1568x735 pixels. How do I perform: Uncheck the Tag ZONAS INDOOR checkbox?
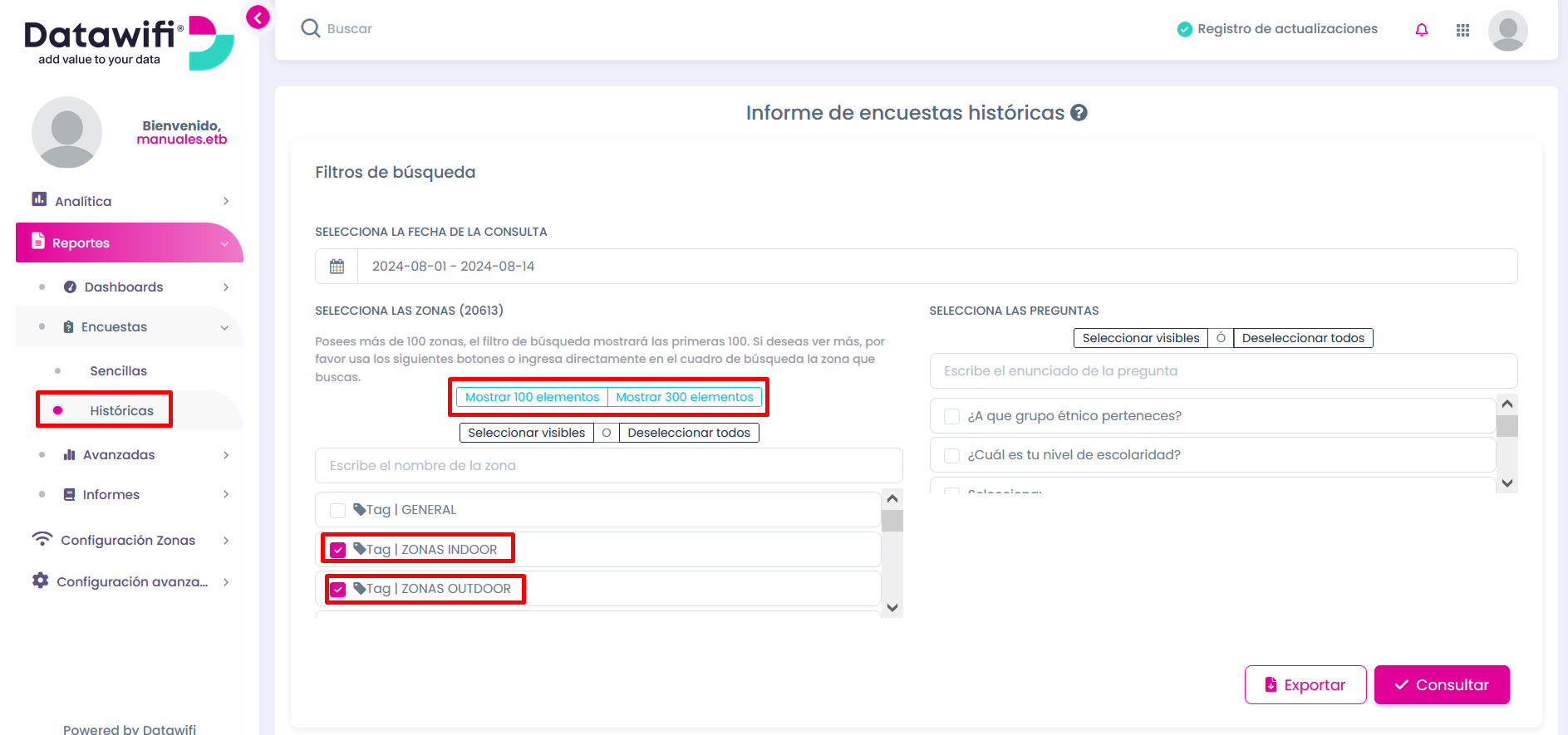(337, 550)
